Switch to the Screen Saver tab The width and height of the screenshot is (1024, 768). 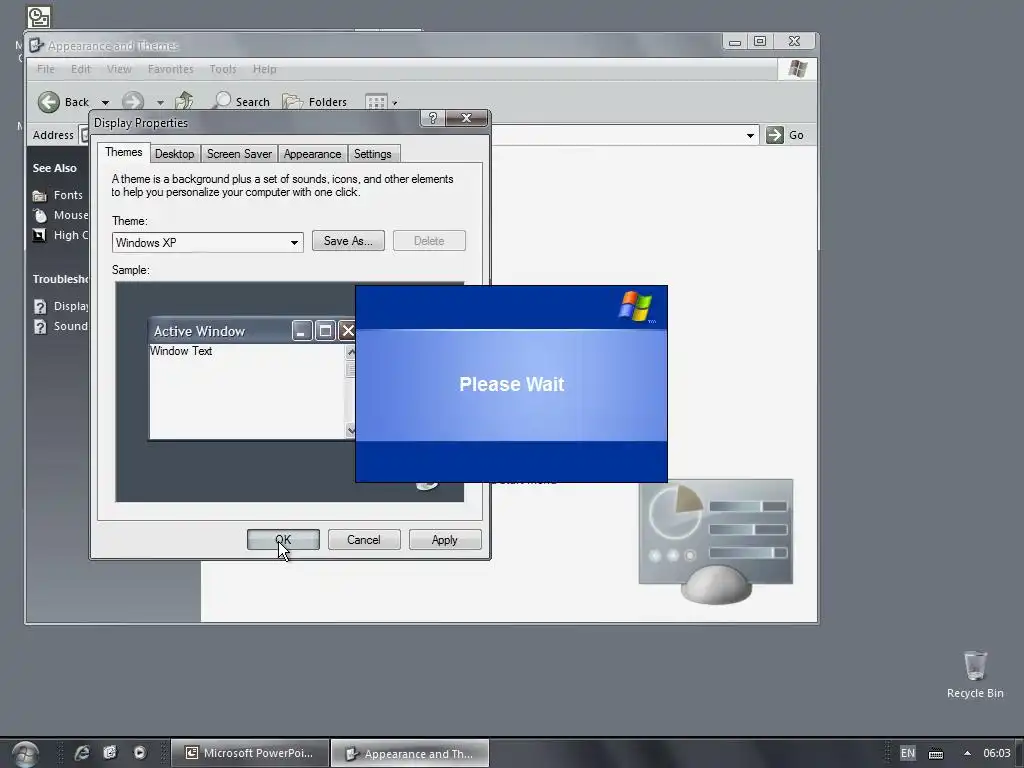[x=239, y=154]
